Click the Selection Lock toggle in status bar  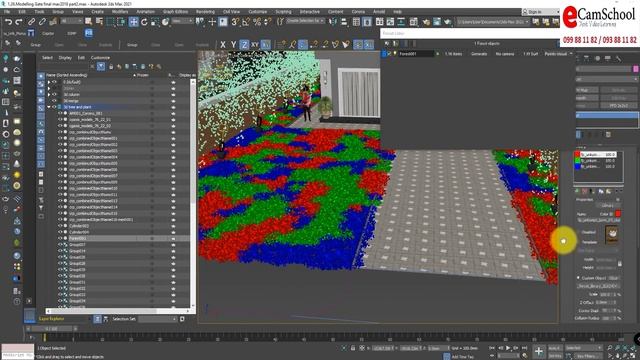[x=353, y=348]
